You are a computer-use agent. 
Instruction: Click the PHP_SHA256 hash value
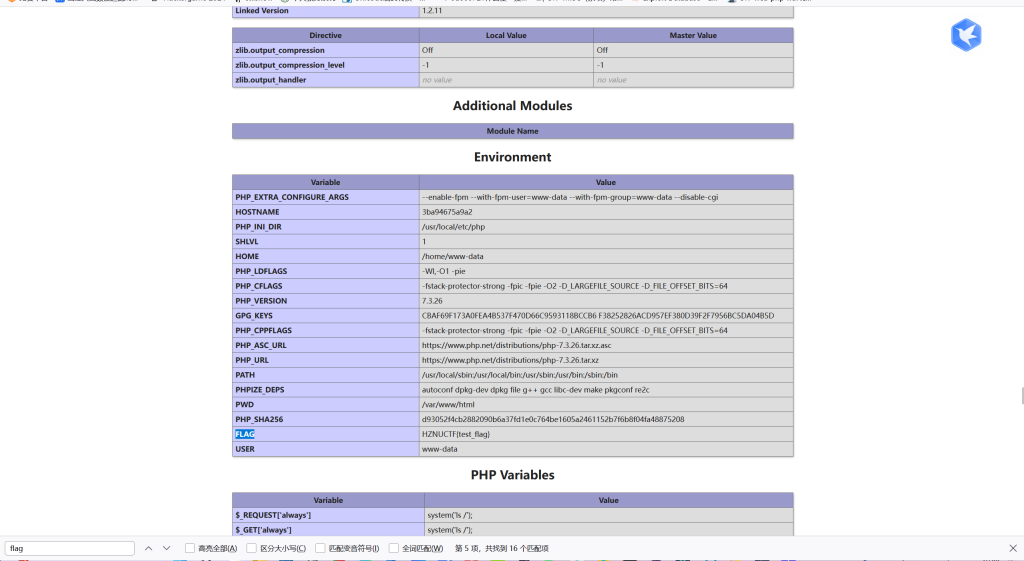[553, 419]
